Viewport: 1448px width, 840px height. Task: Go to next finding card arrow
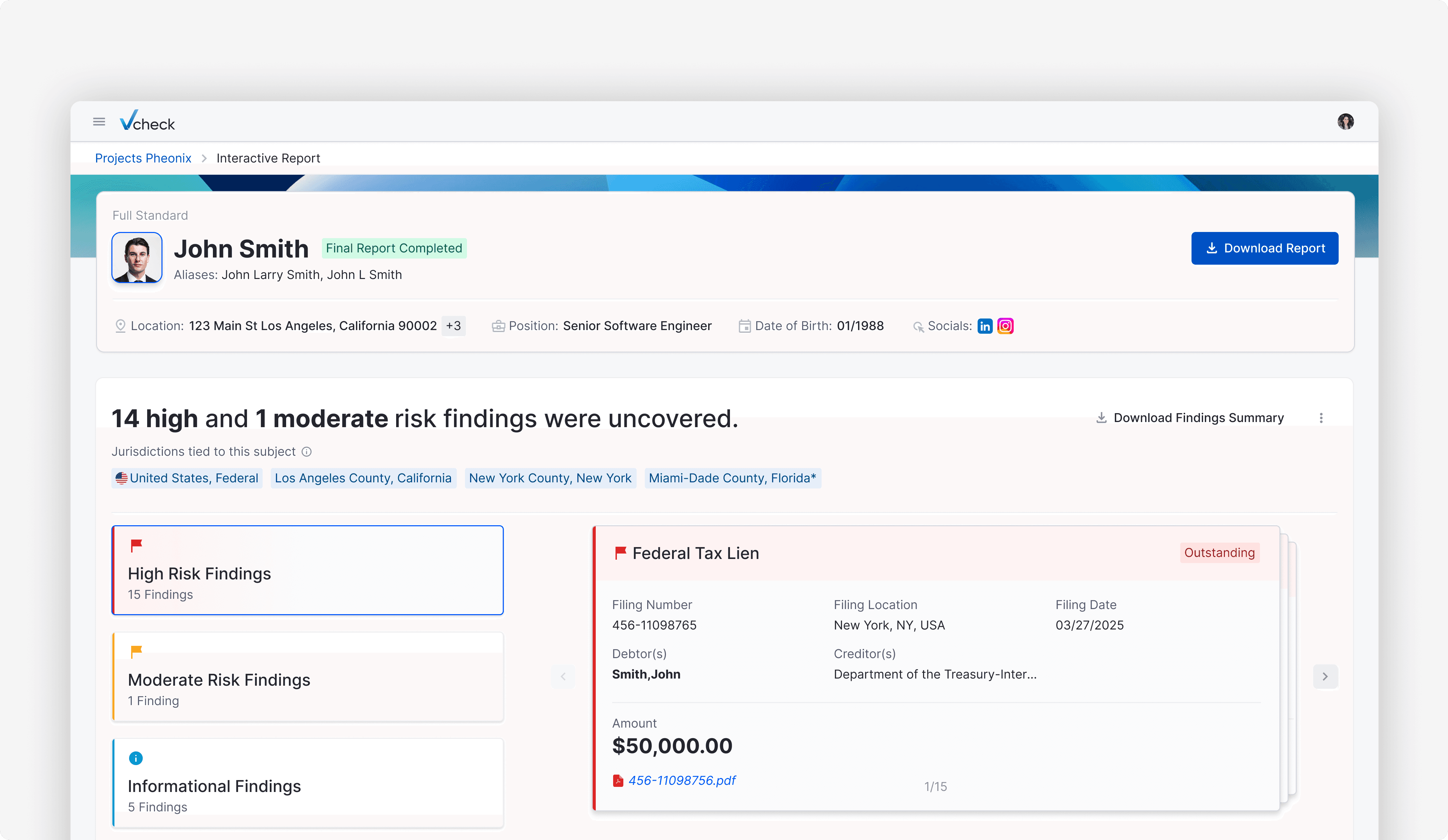[1325, 676]
